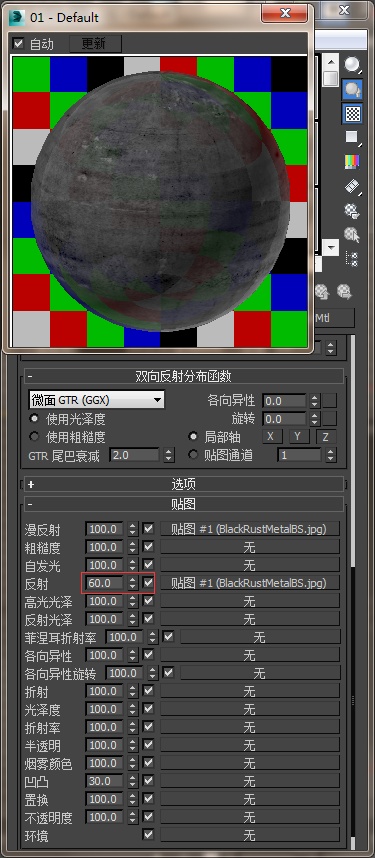Viewport: 375px width, 858px height.
Task: Click the 更新 update button
Action: (x=95, y=44)
